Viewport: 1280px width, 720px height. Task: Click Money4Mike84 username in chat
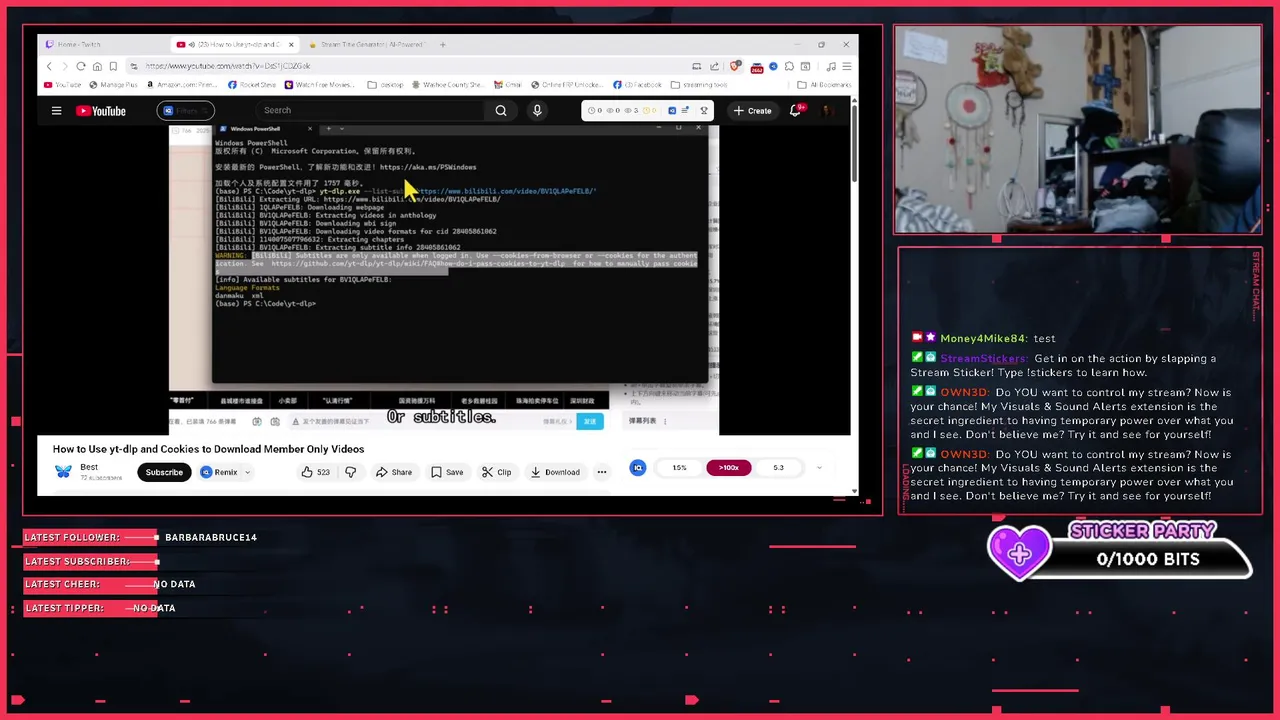pos(983,338)
